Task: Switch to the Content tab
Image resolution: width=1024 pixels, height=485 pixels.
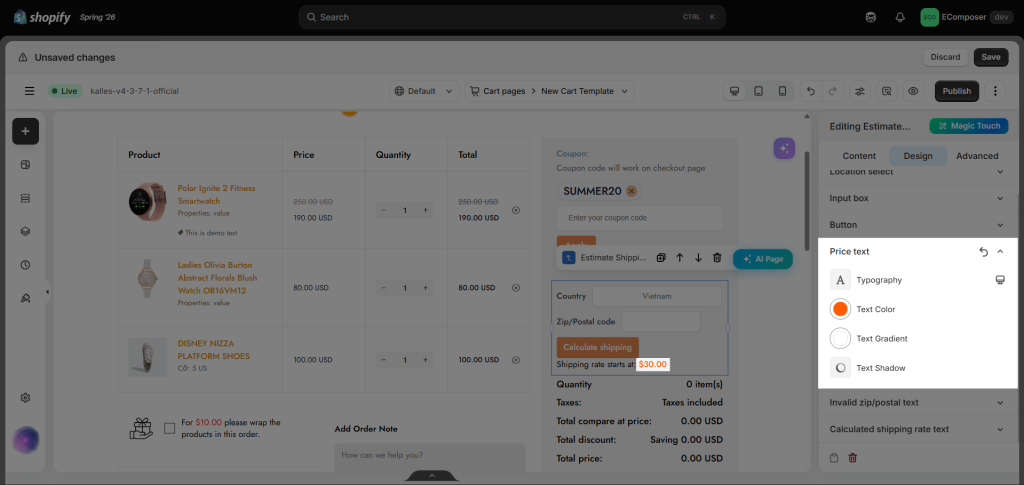Action: 859,156
